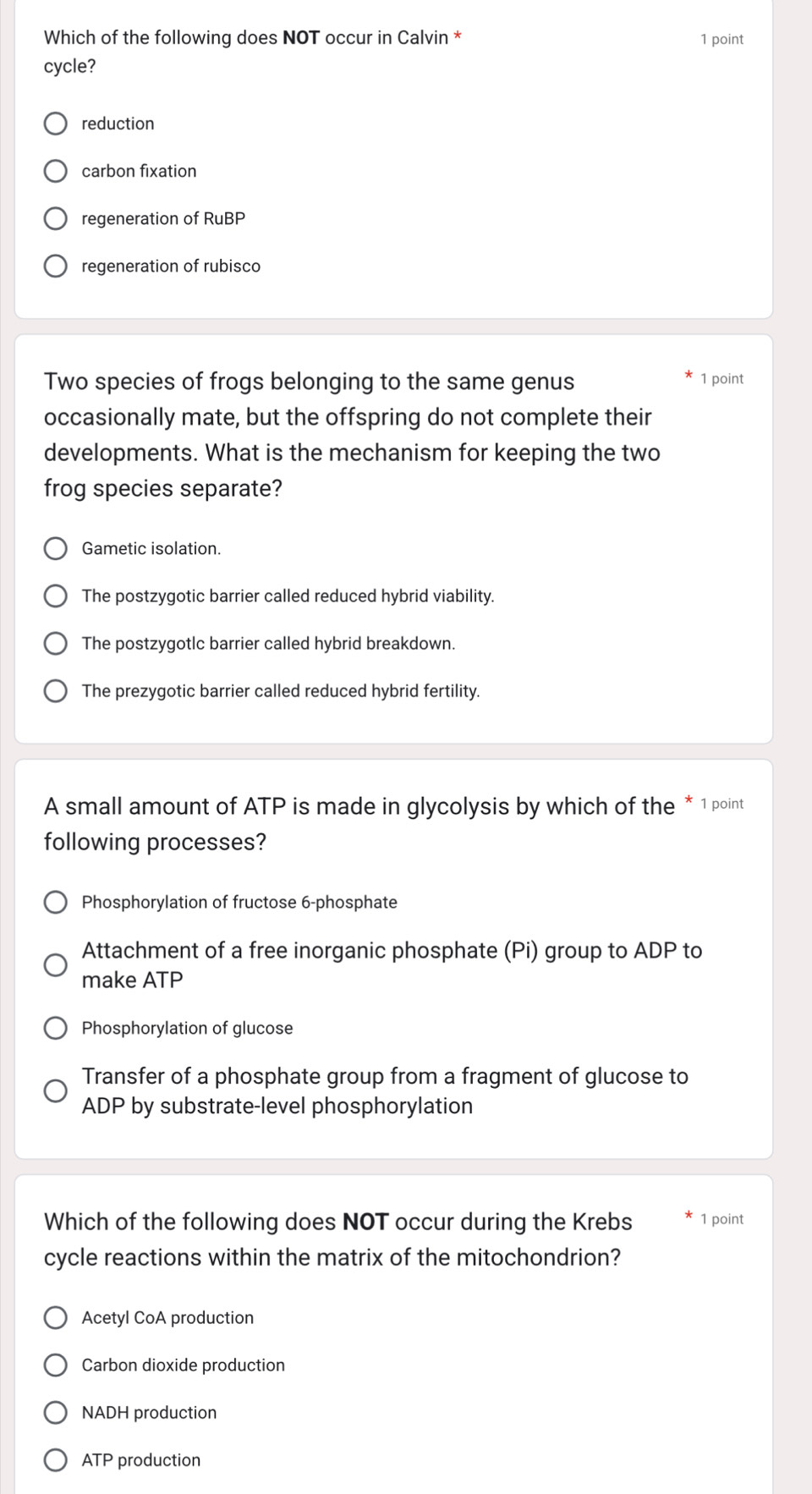
Task: Choose "regeneration of RuBP" option
Action: tap(56, 218)
